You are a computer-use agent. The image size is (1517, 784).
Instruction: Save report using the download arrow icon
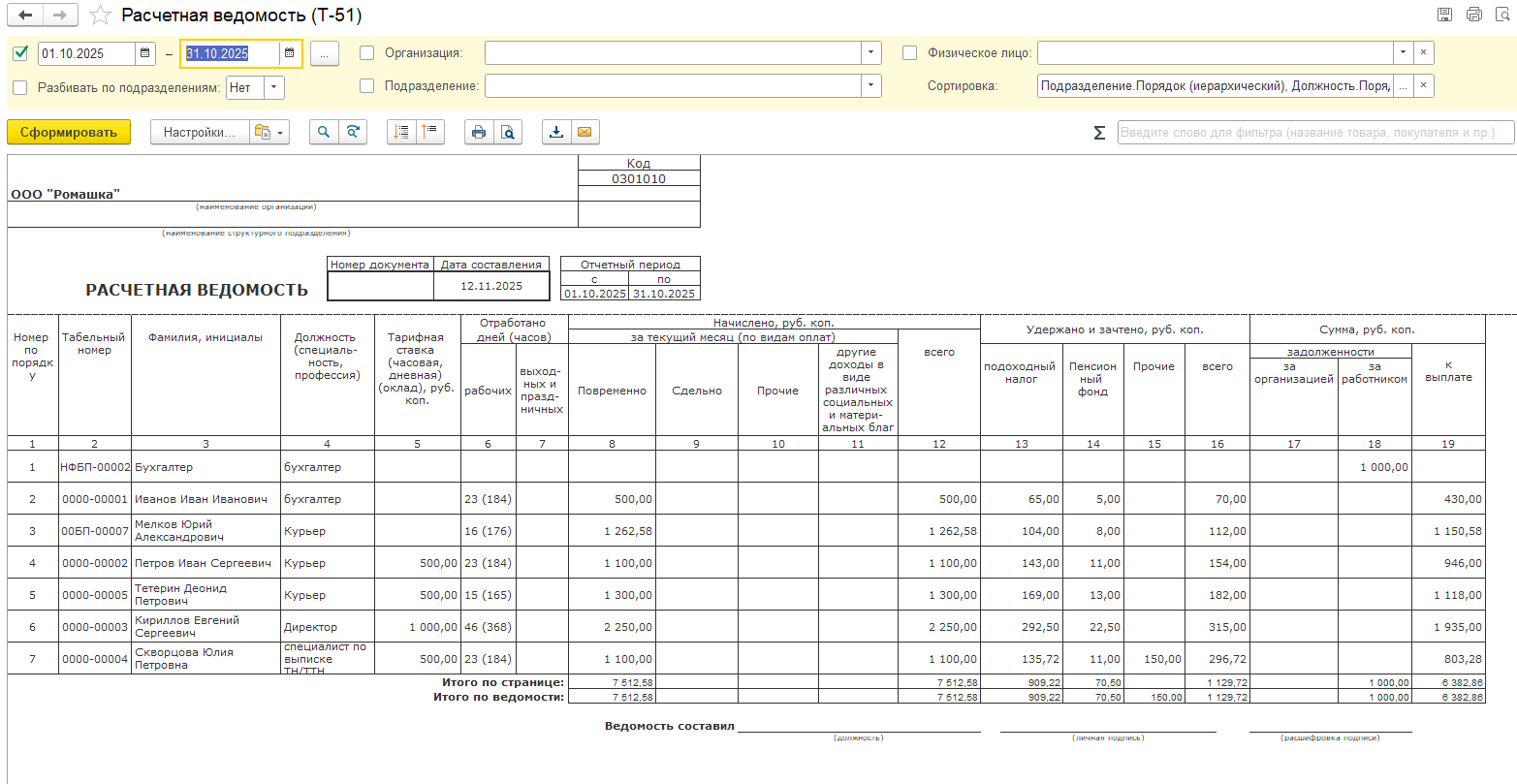click(556, 133)
